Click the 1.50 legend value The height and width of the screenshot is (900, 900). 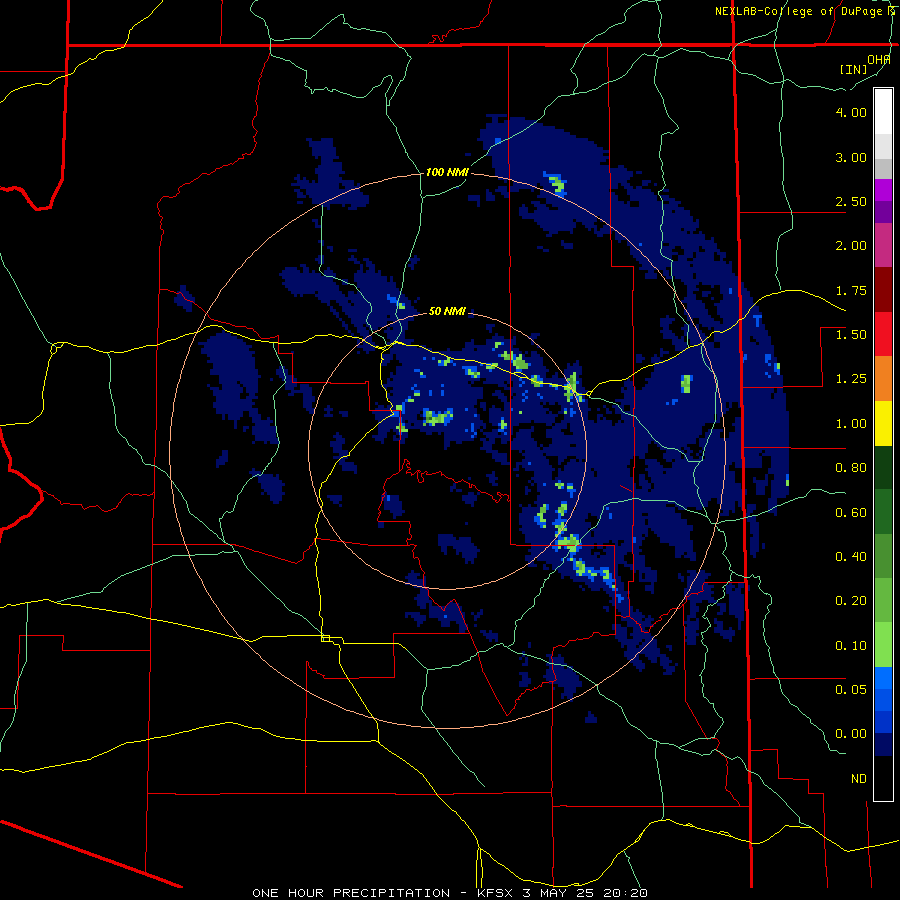pos(851,335)
